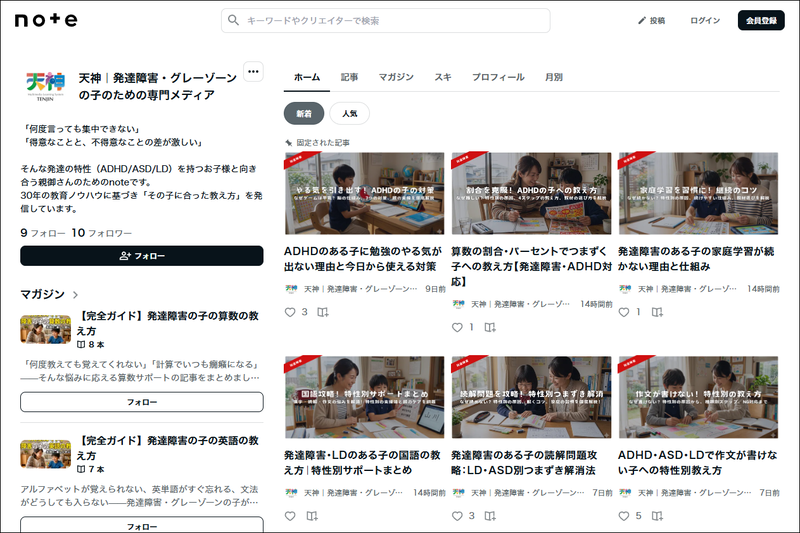This screenshot has height=533, width=800.
Task: Open the 10 フォロワー list
Action: 102,233
